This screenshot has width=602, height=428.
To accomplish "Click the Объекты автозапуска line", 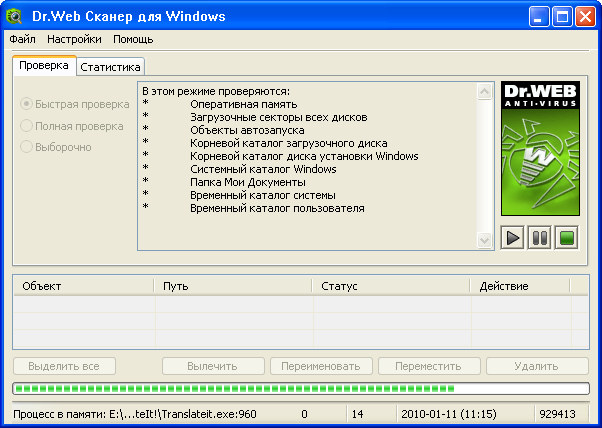I will (247, 131).
